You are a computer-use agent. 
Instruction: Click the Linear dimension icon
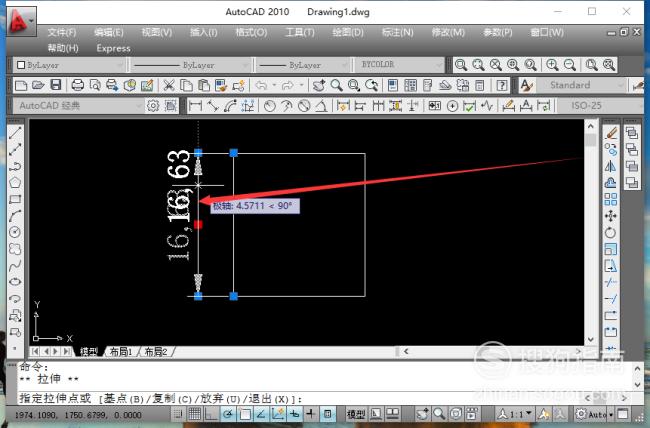pyautogui.click(x=195, y=106)
